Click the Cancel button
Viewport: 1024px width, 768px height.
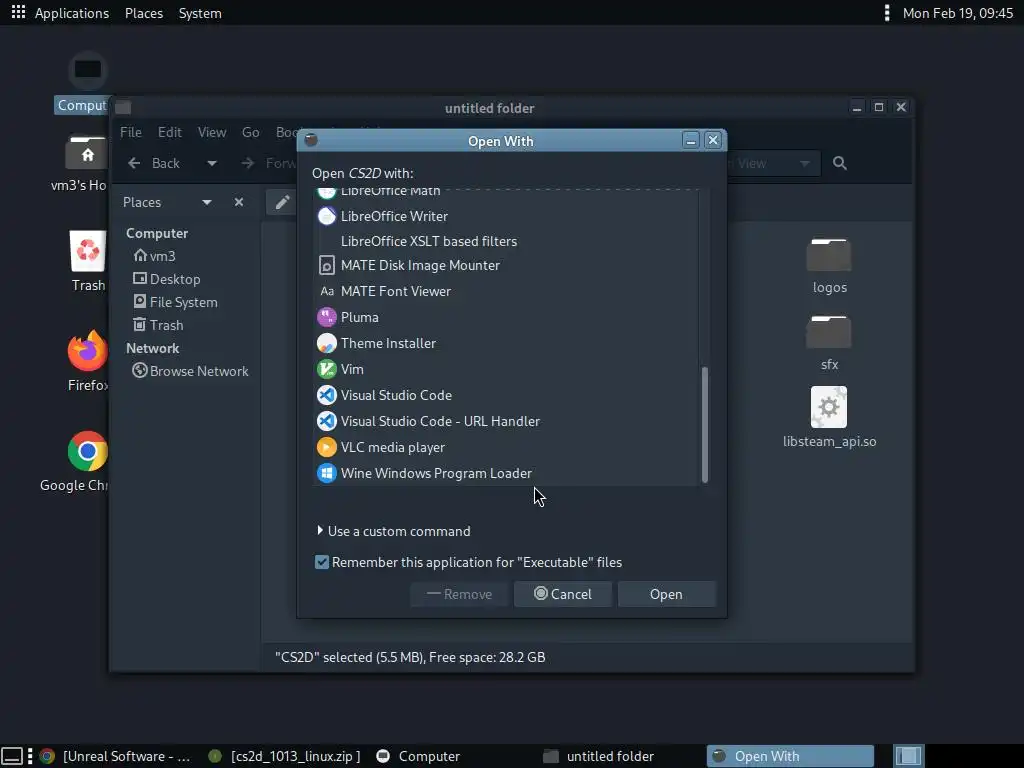pos(563,594)
